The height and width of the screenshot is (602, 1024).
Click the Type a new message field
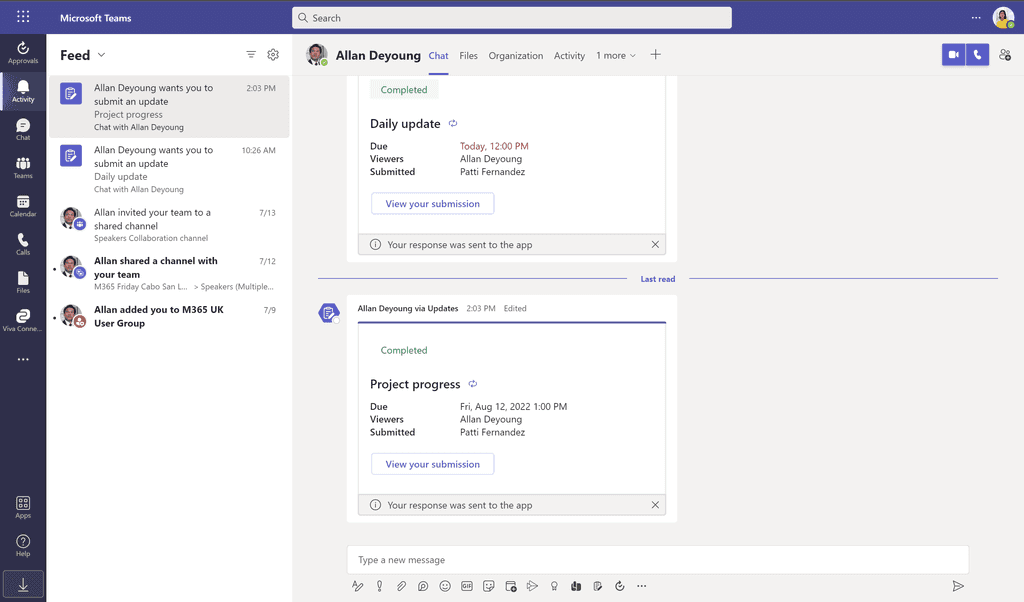point(658,560)
